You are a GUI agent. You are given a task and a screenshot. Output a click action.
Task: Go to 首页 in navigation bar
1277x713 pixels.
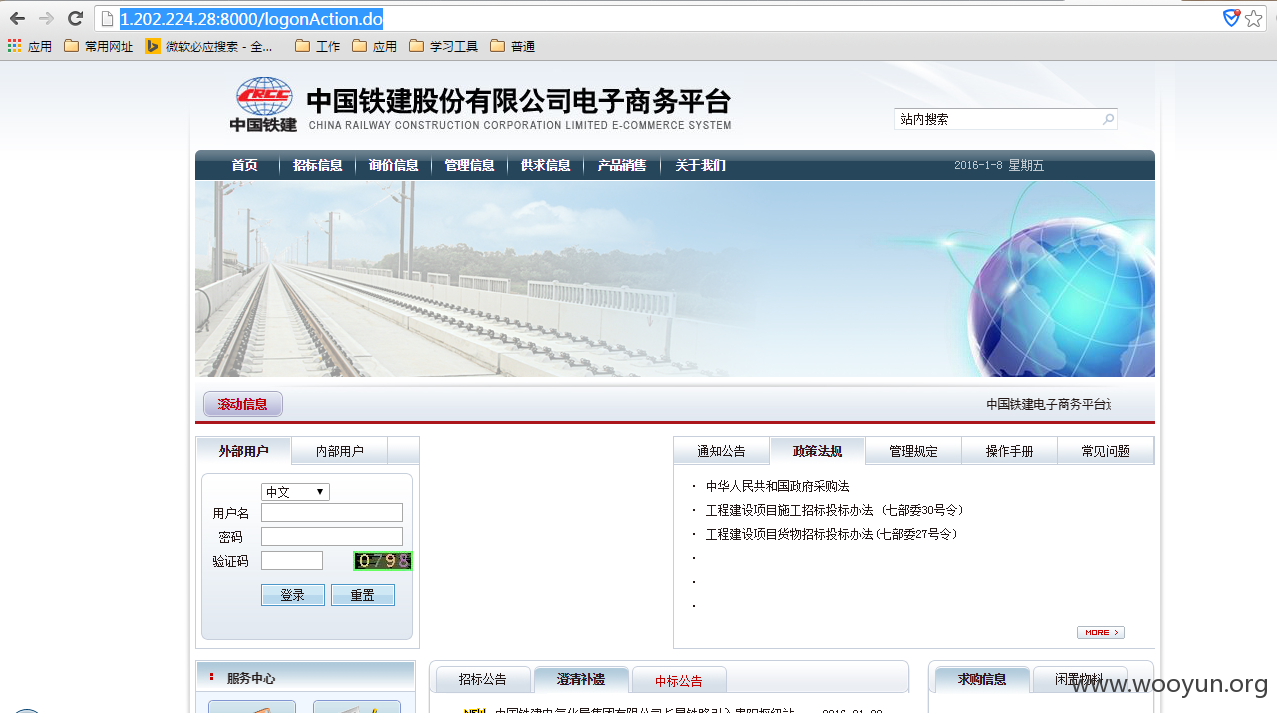244,165
